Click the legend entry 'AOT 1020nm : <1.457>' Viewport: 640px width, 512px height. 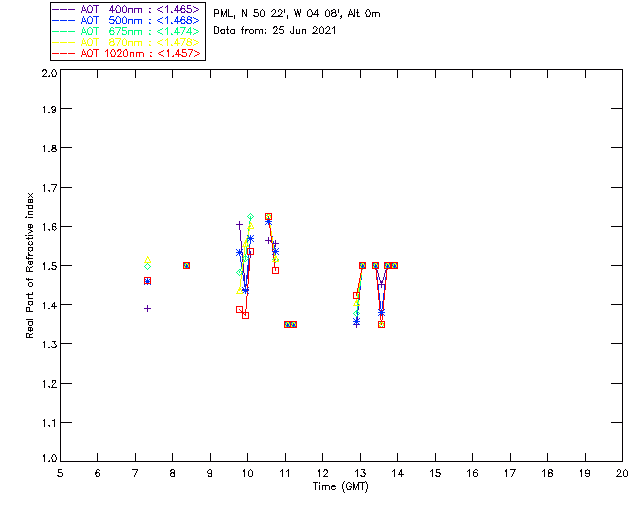pyautogui.click(x=126, y=53)
